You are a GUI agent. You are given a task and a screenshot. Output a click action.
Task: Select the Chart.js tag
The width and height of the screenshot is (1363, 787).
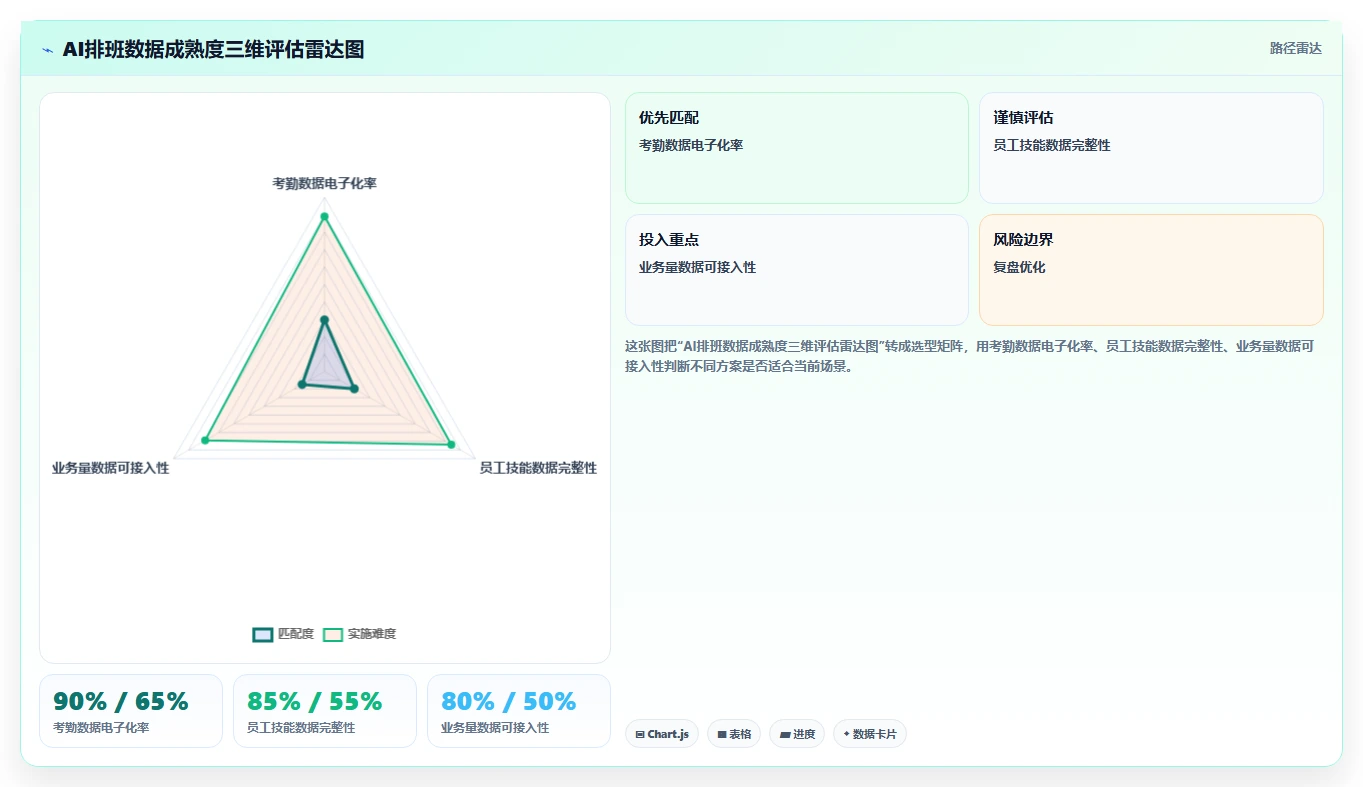click(x=662, y=734)
